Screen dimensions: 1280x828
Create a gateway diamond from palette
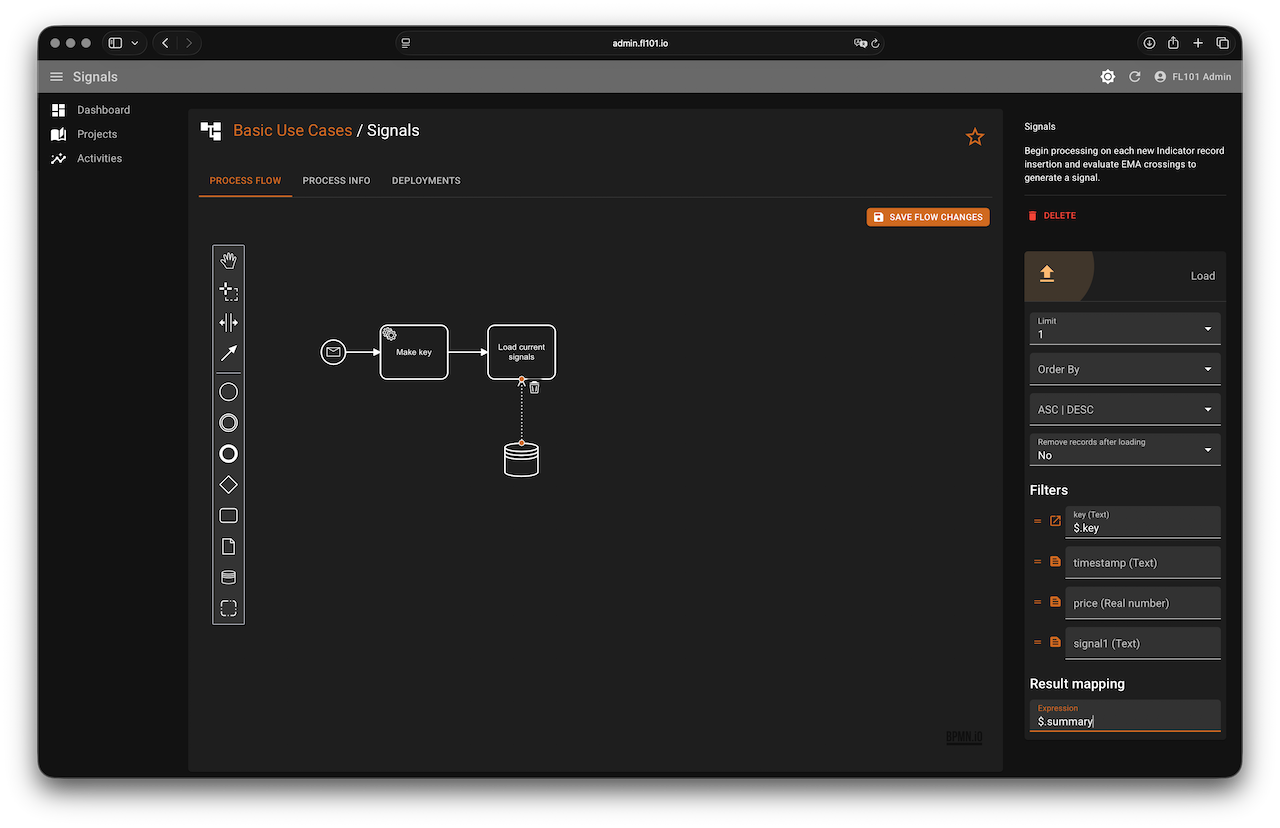pos(228,485)
